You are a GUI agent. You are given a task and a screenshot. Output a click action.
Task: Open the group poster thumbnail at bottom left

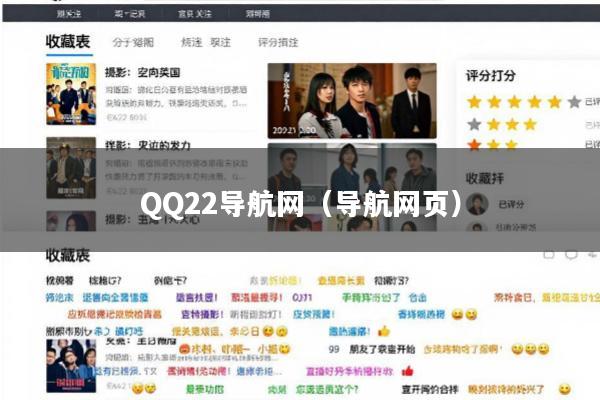[x=71, y=366]
